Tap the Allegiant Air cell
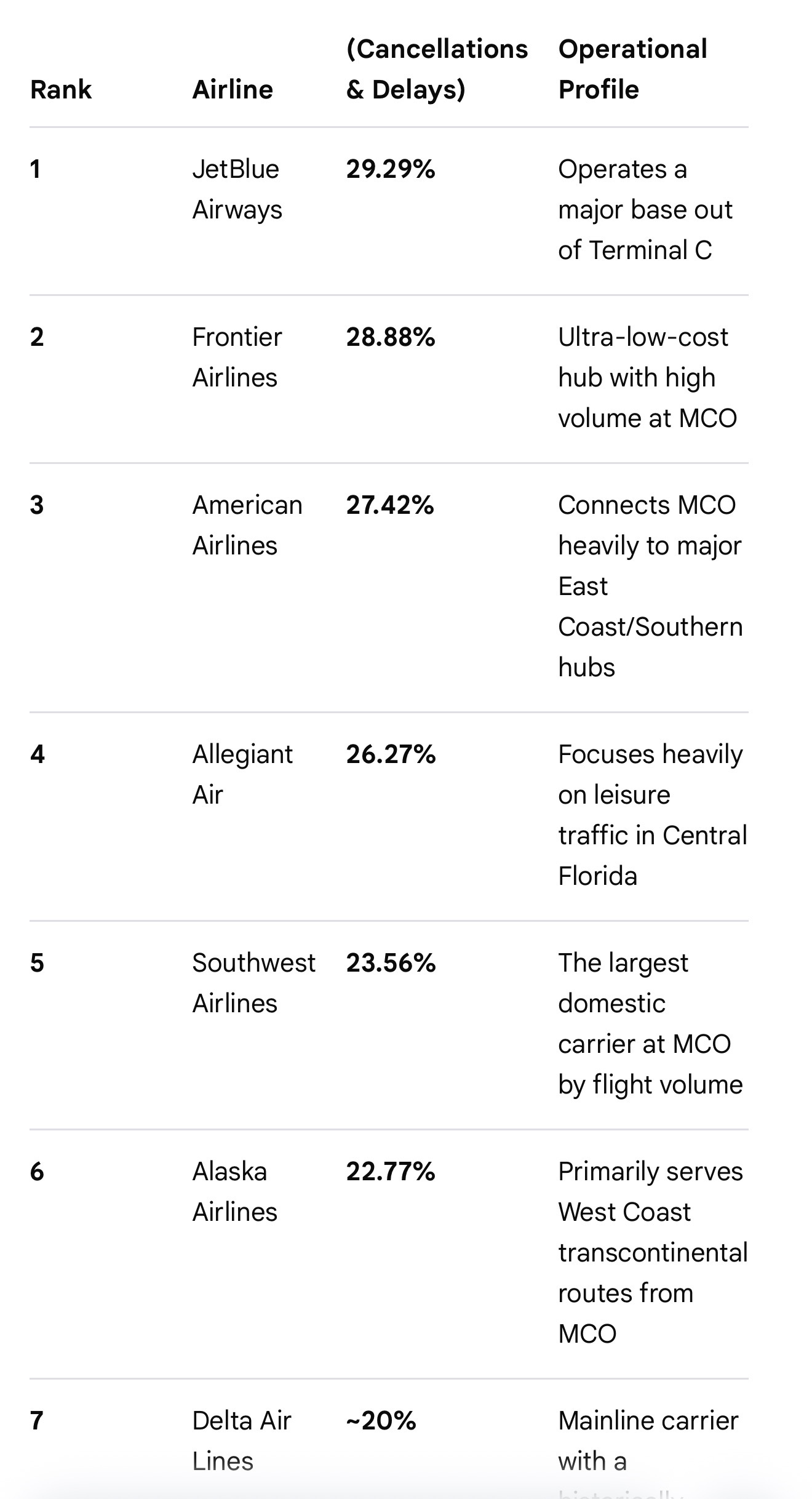 click(242, 775)
